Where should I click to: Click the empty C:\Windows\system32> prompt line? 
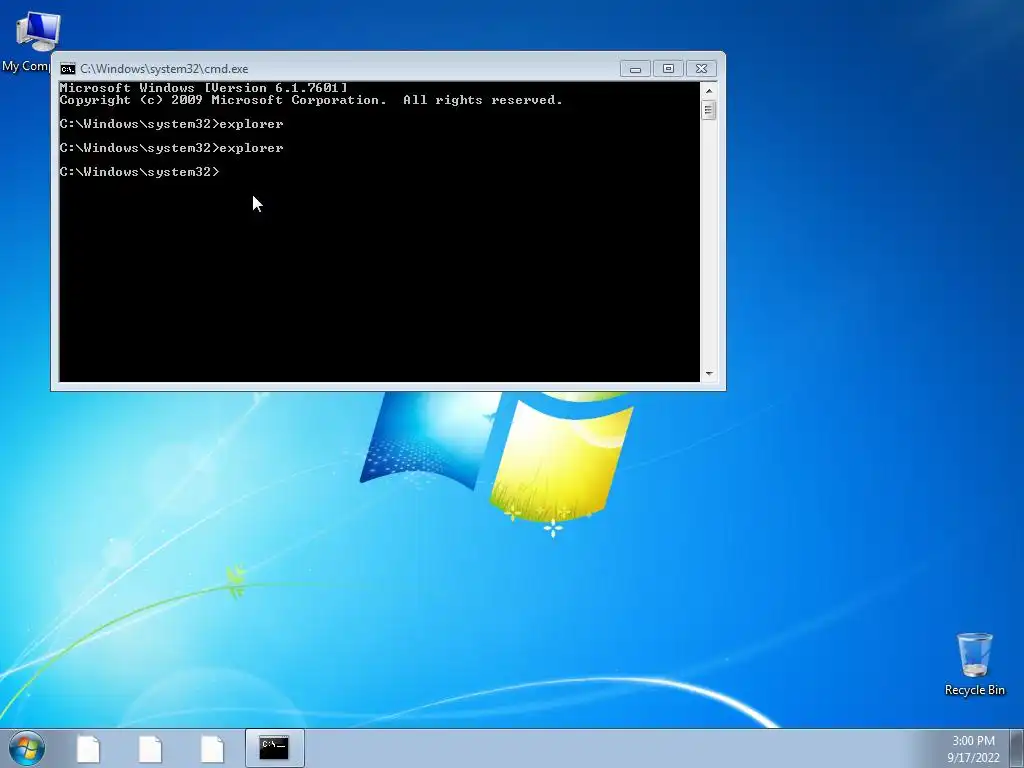pyautogui.click(x=140, y=172)
